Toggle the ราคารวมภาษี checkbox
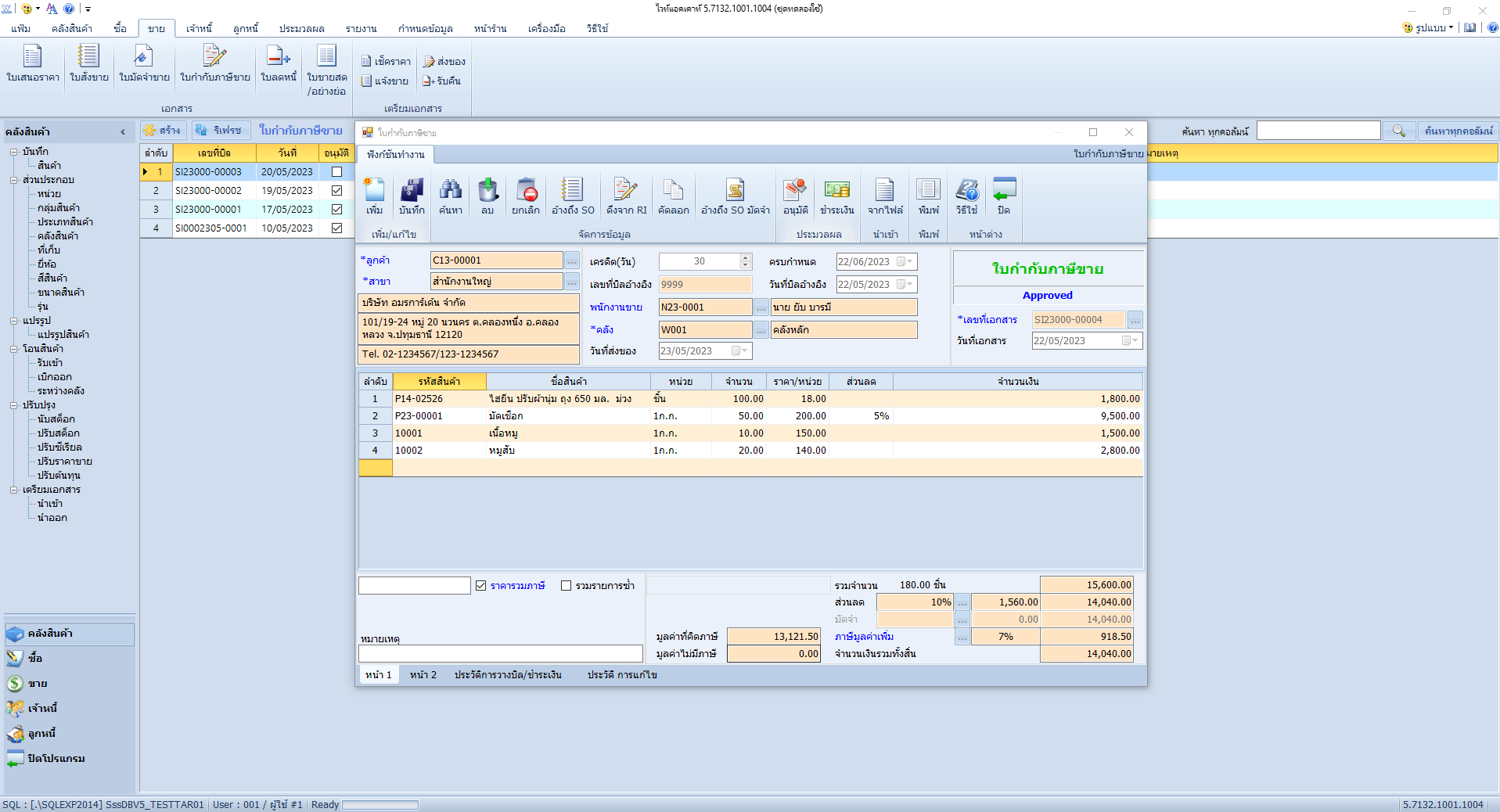The width and height of the screenshot is (1500, 812). [481, 585]
